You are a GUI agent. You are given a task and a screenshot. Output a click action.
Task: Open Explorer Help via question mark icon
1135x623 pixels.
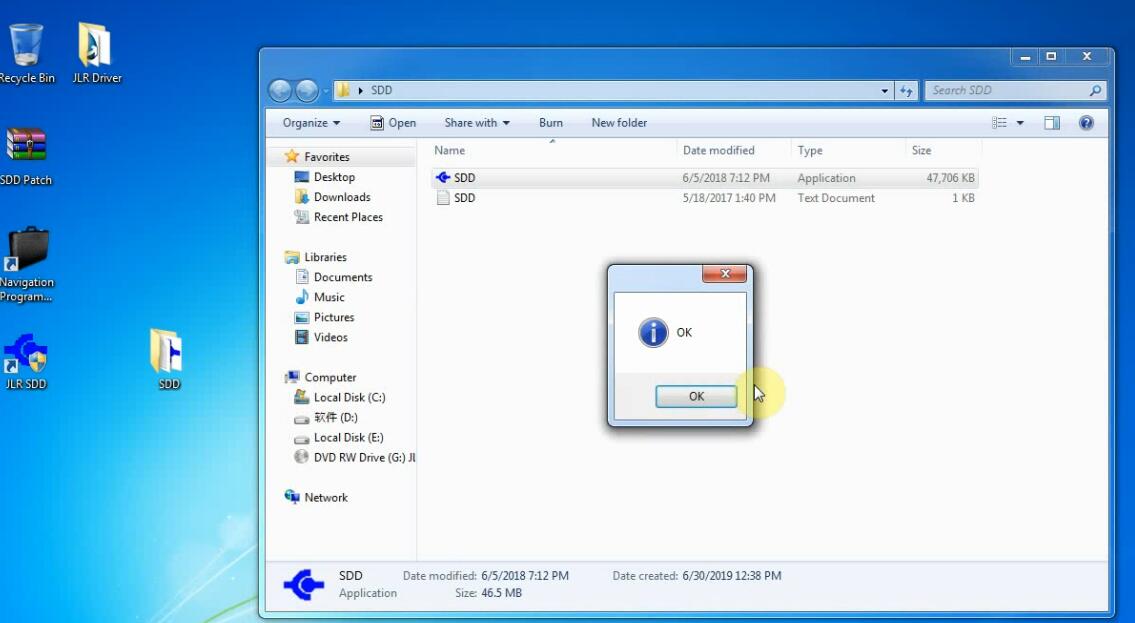coord(1086,123)
